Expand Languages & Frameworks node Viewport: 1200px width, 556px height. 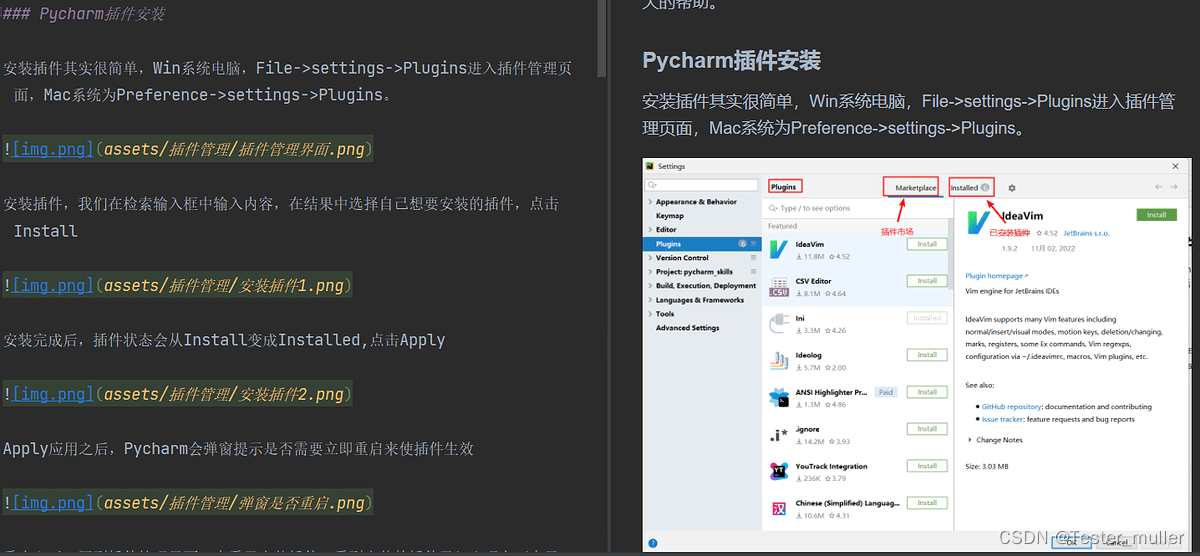click(650, 300)
